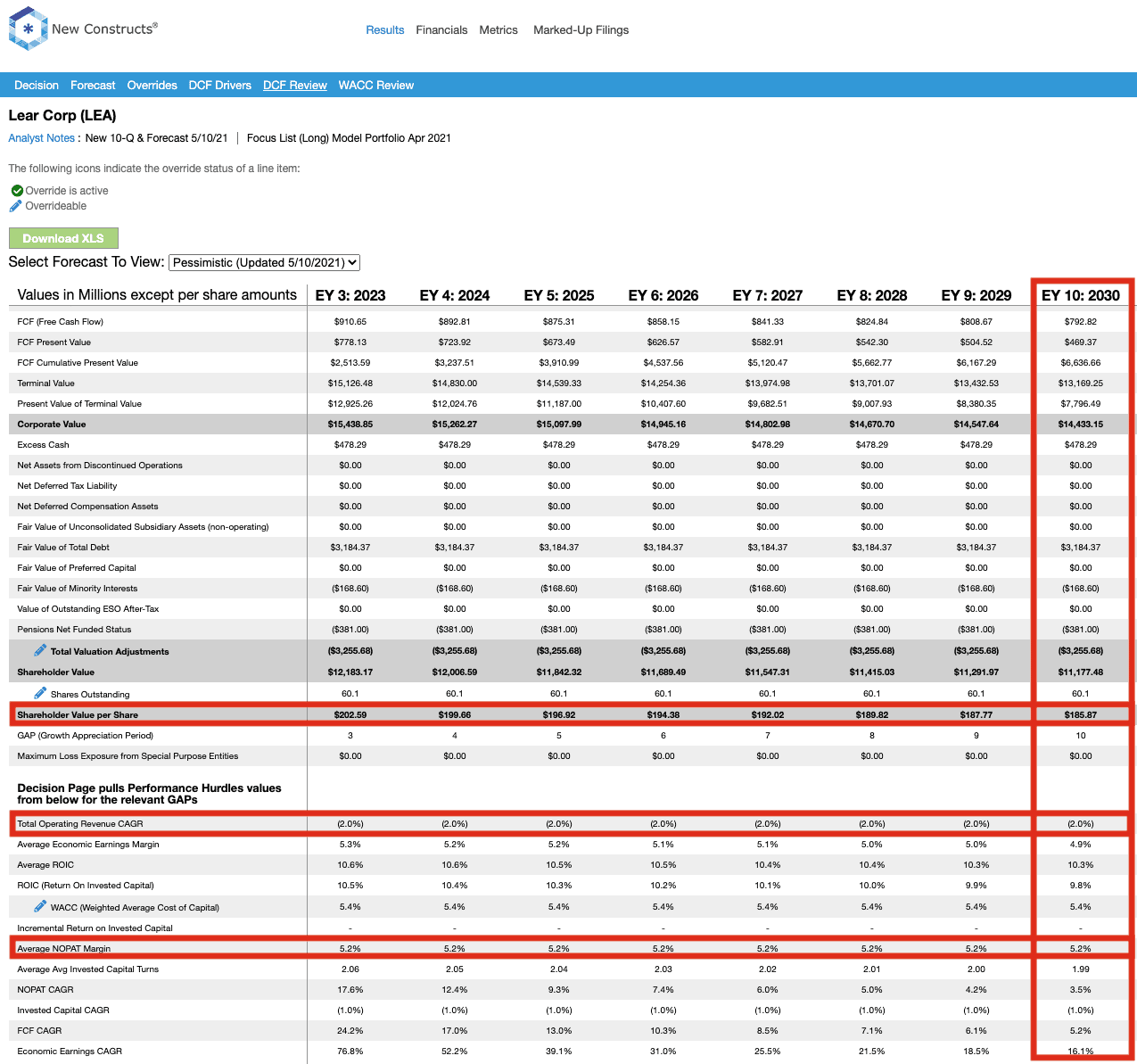Click the Lear Corp (LEA) heading
Viewport: 1137px width, 1064px height.
click(62, 115)
